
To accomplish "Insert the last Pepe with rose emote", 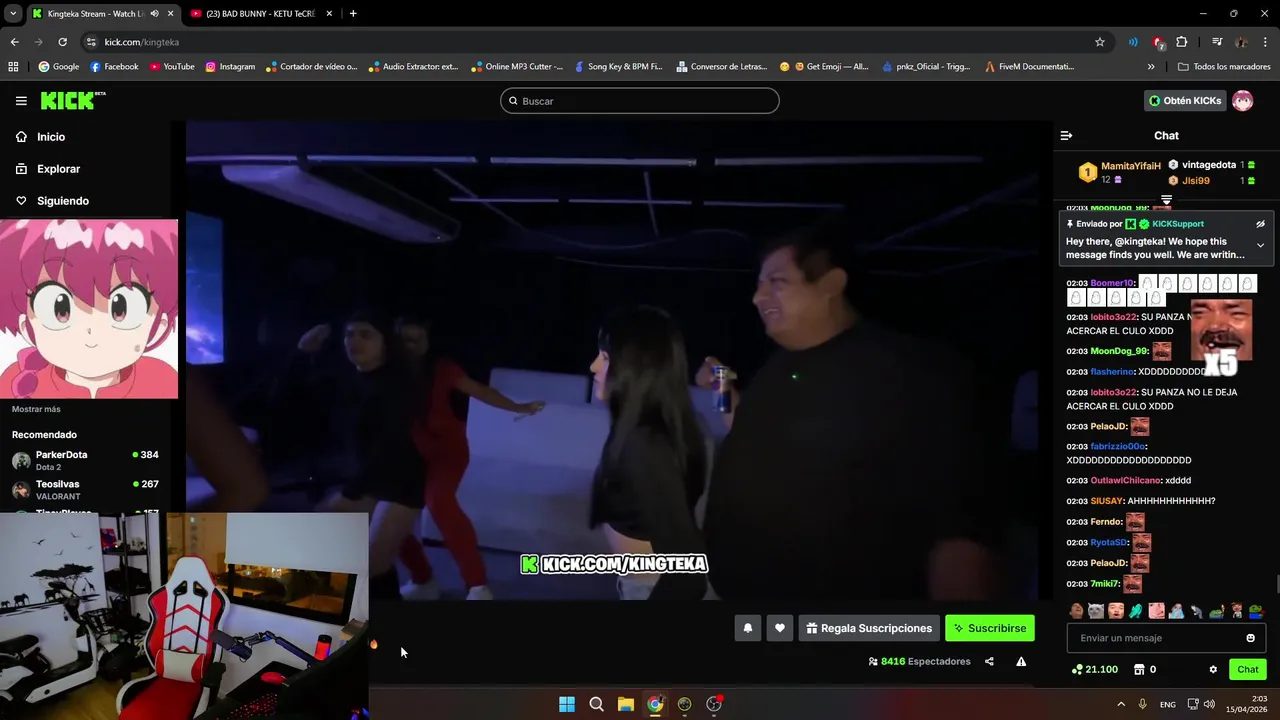I will (x=1256, y=611).
